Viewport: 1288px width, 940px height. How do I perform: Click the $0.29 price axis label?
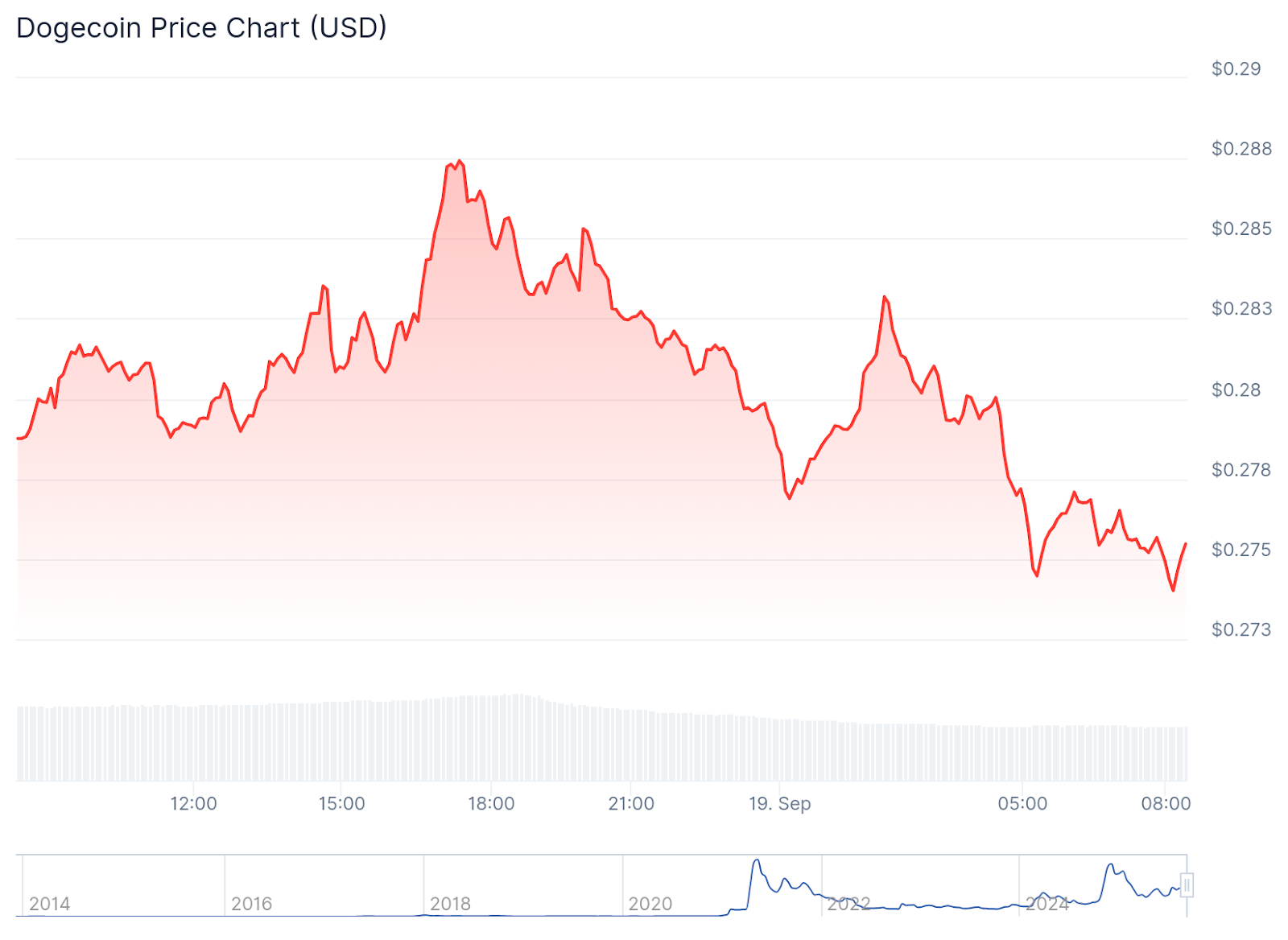pos(1236,69)
